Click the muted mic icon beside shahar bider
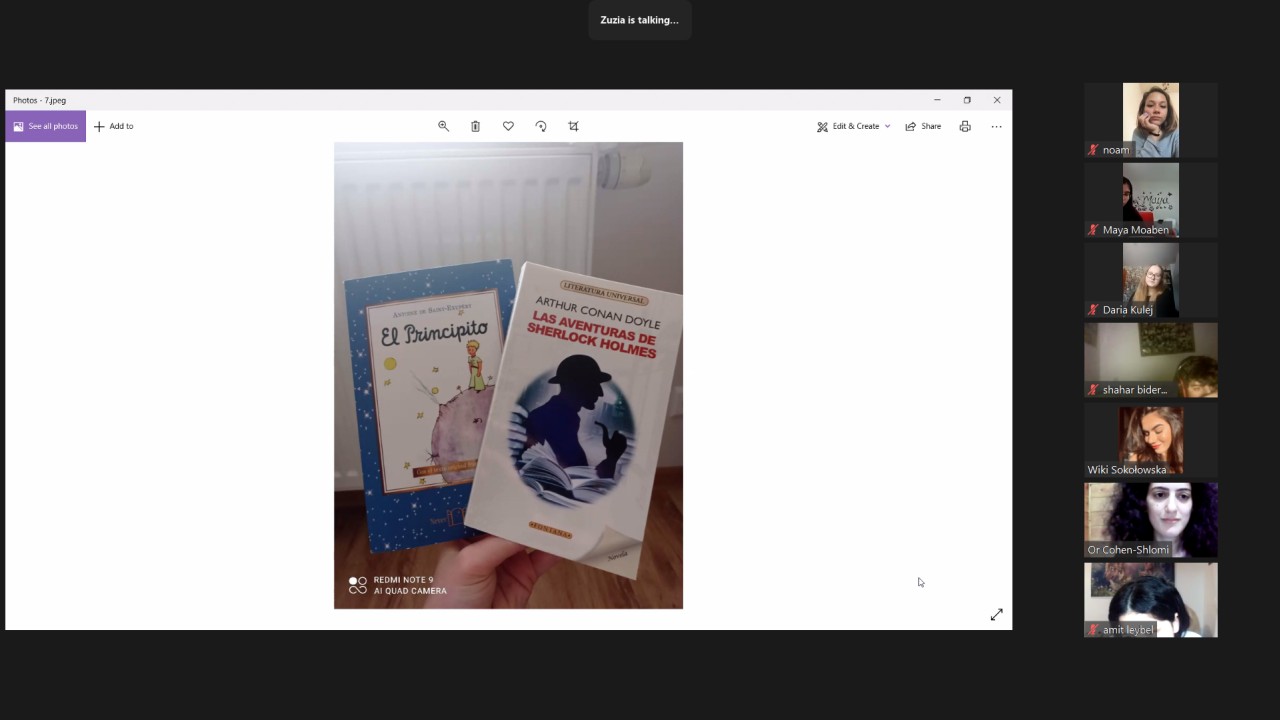Image resolution: width=1280 pixels, height=720 pixels. (1094, 390)
